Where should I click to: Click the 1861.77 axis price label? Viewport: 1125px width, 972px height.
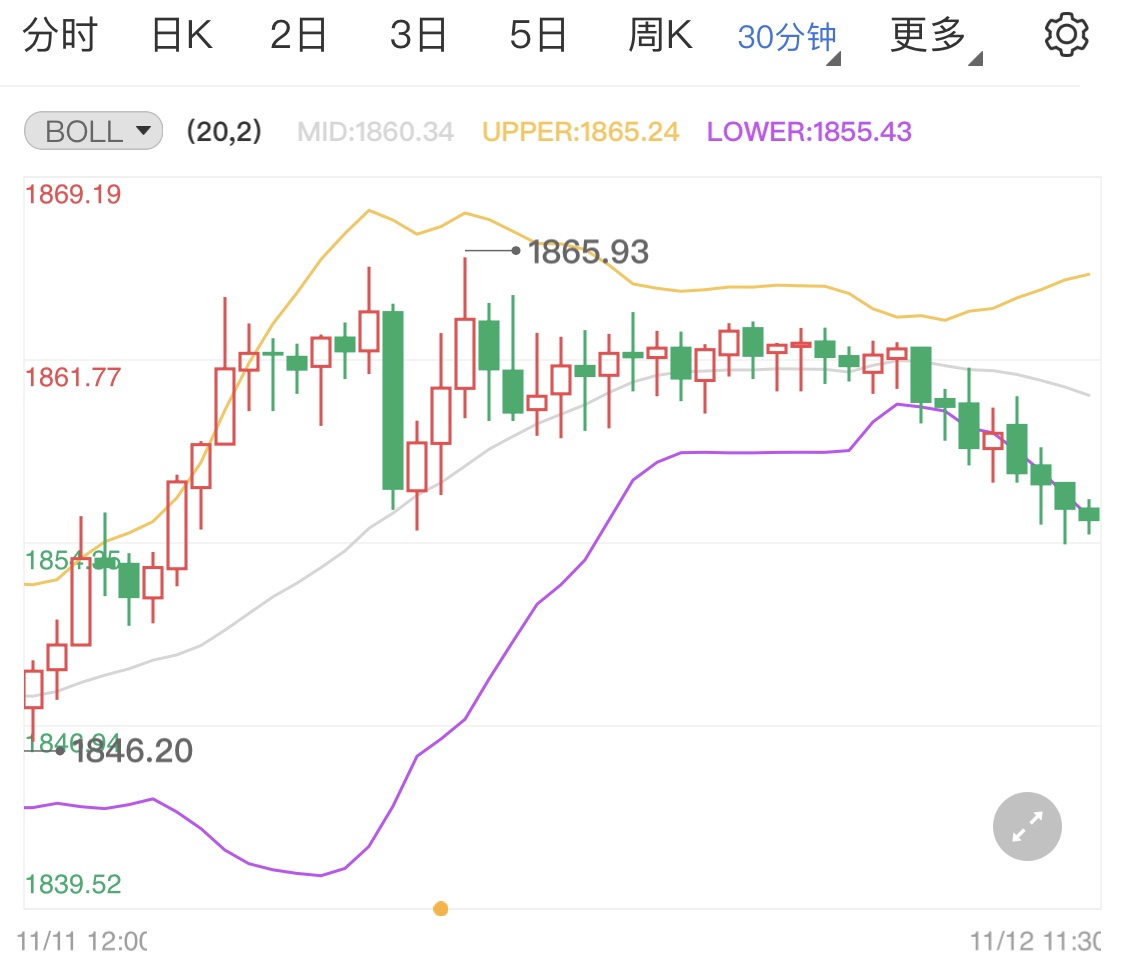pos(73,377)
